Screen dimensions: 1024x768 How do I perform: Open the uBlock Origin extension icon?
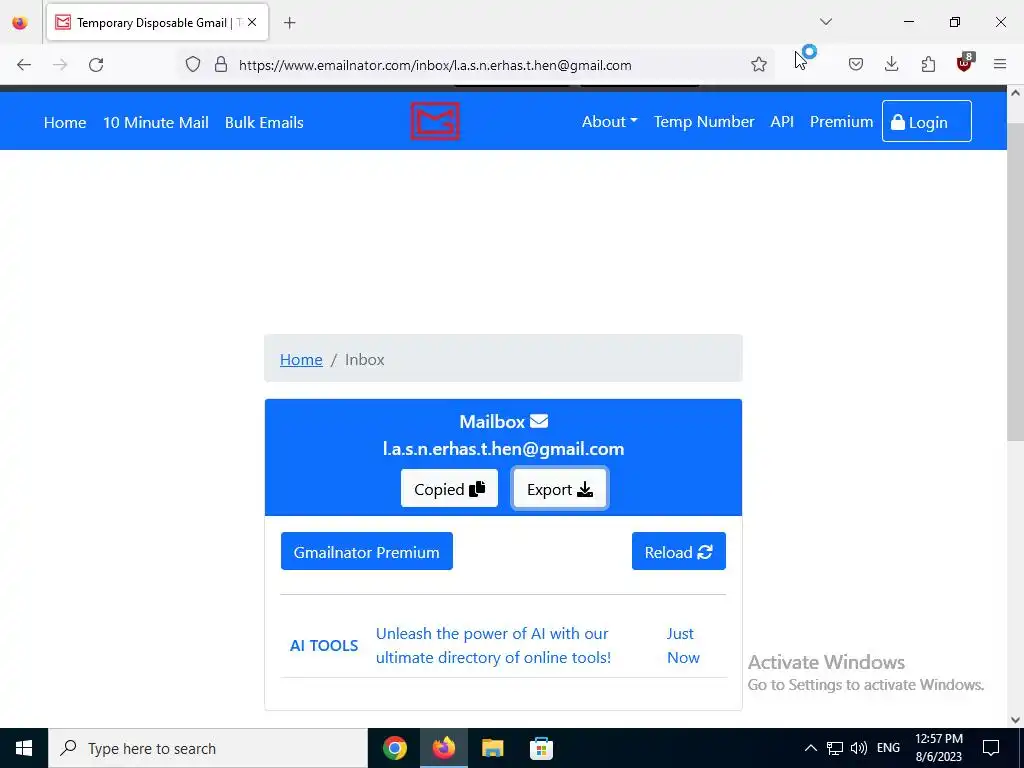tap(965, 63)
